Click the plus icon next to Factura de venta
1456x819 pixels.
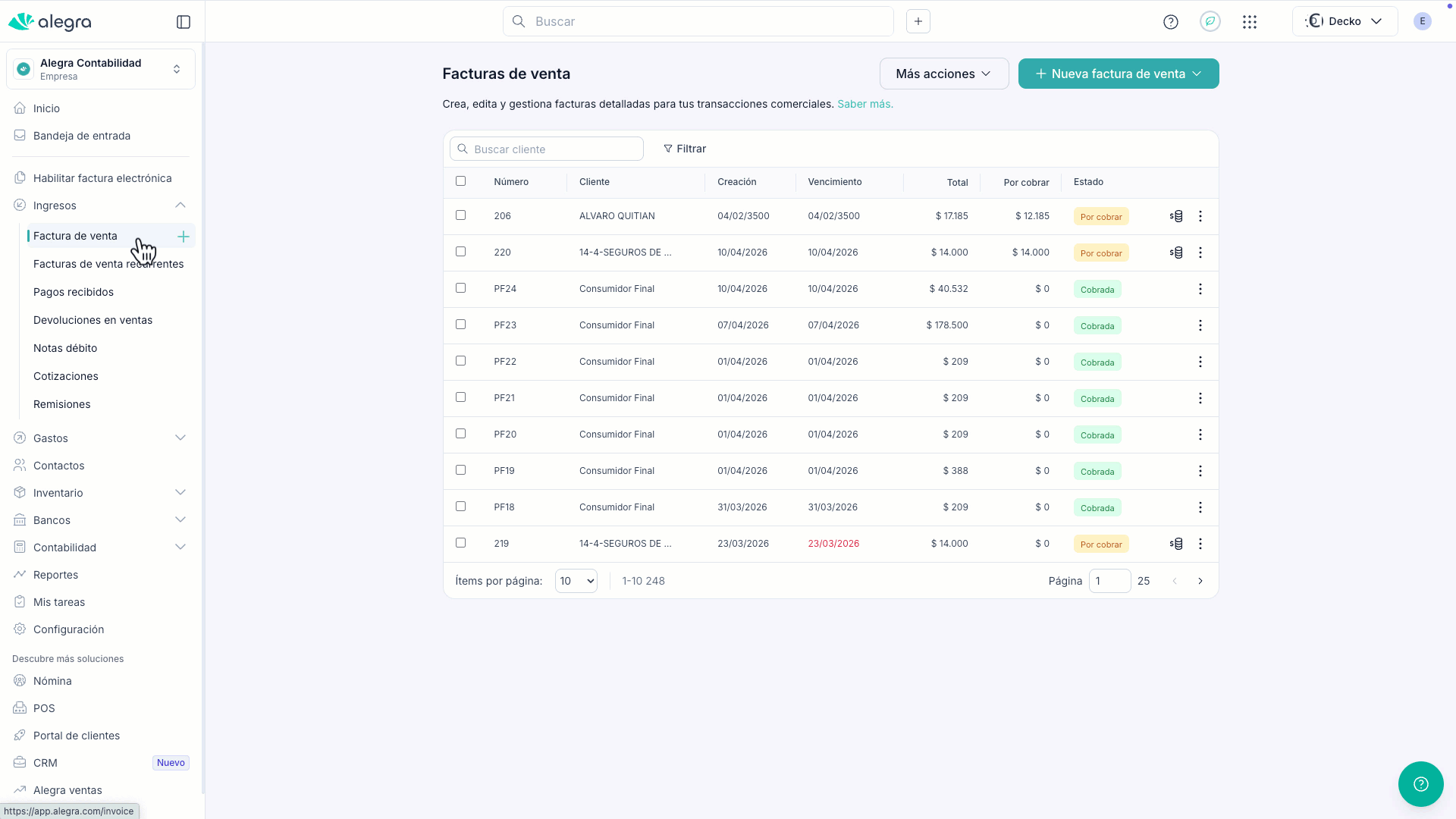pos(183,237)
